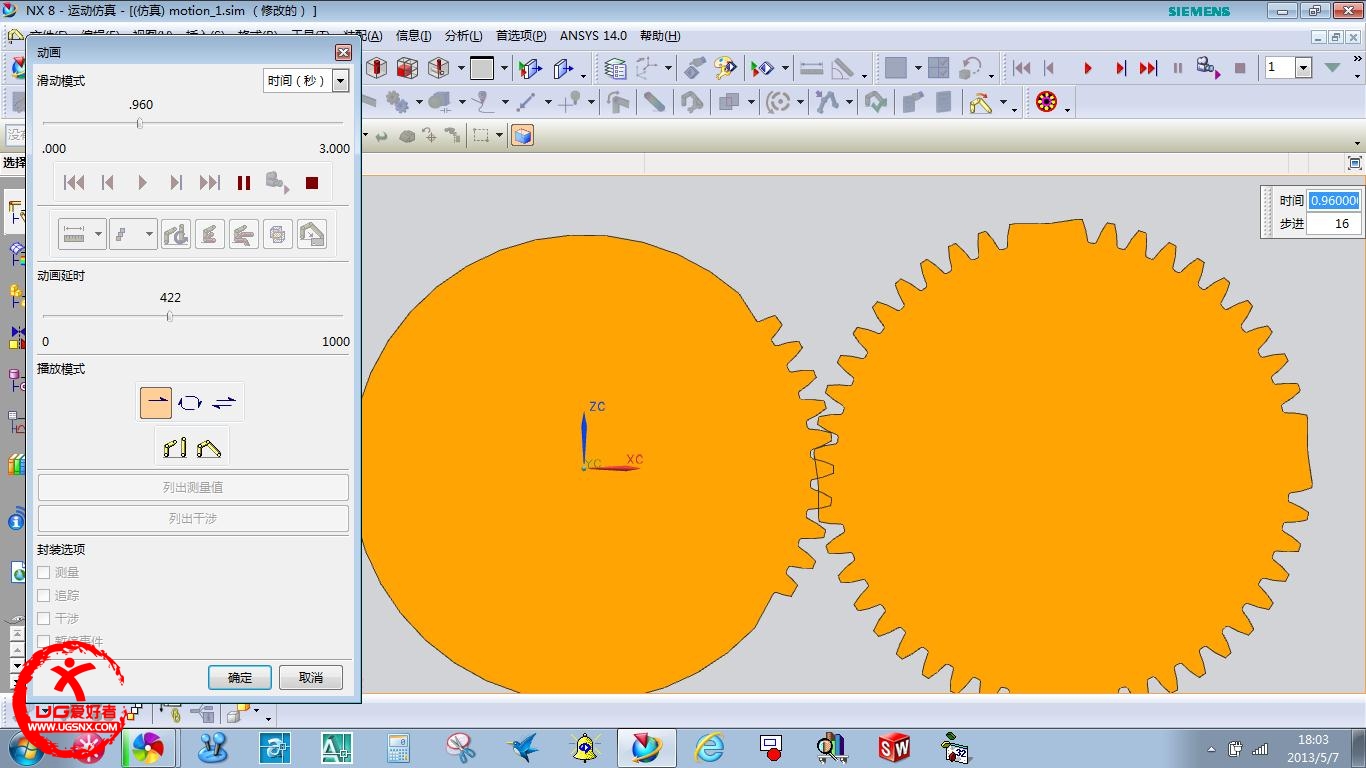The width and height of the screenshot is (1366, 768).
Task: Click the time slider handle at .960
Action: (140, 124)
